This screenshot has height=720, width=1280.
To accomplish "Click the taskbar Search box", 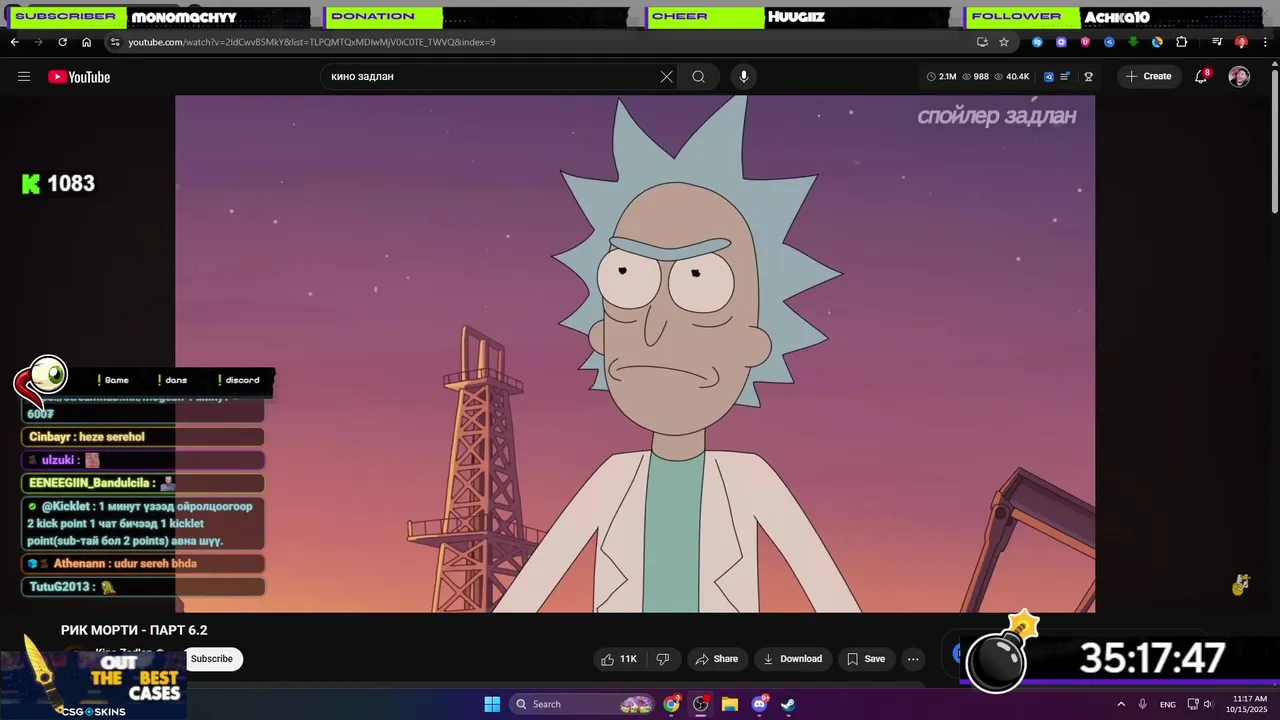I will 583,704.
